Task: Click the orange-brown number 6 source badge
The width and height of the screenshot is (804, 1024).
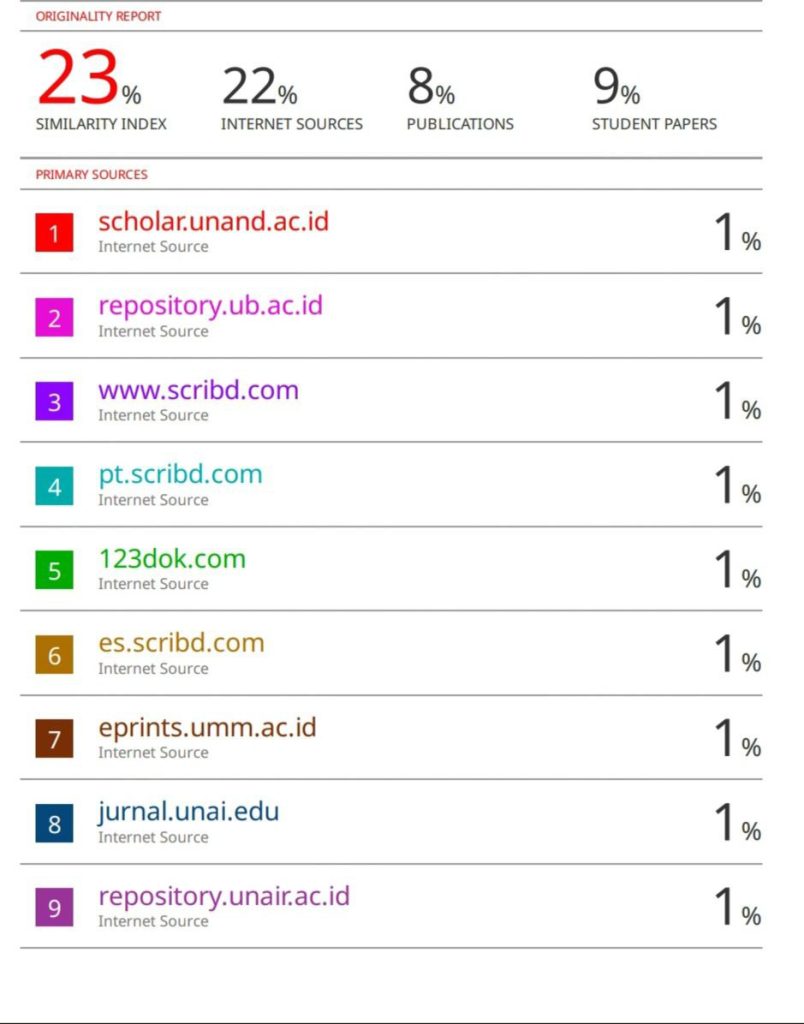Action: coord(54,654)
